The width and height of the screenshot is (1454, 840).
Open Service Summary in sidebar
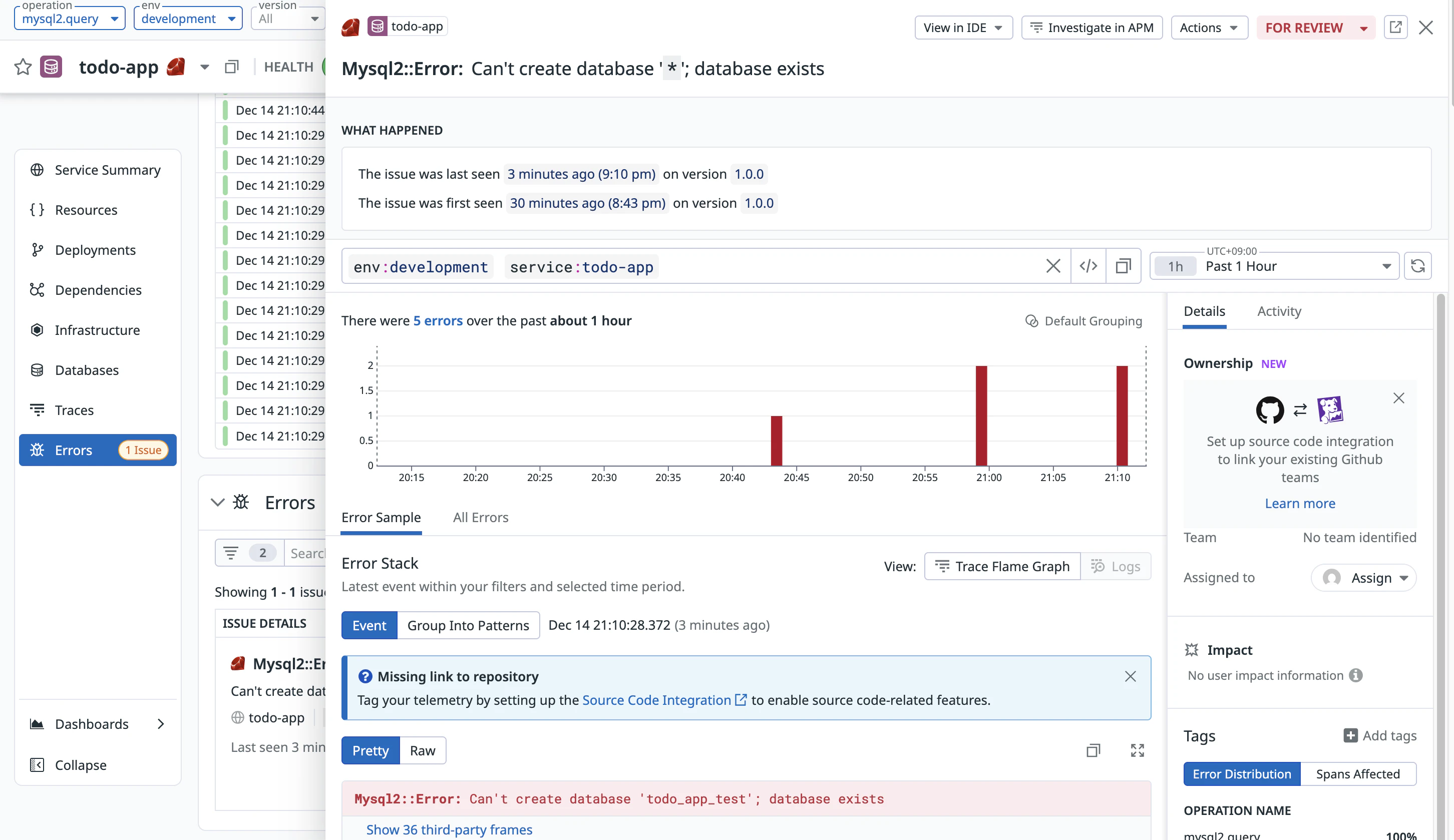[x=98, y=170]
